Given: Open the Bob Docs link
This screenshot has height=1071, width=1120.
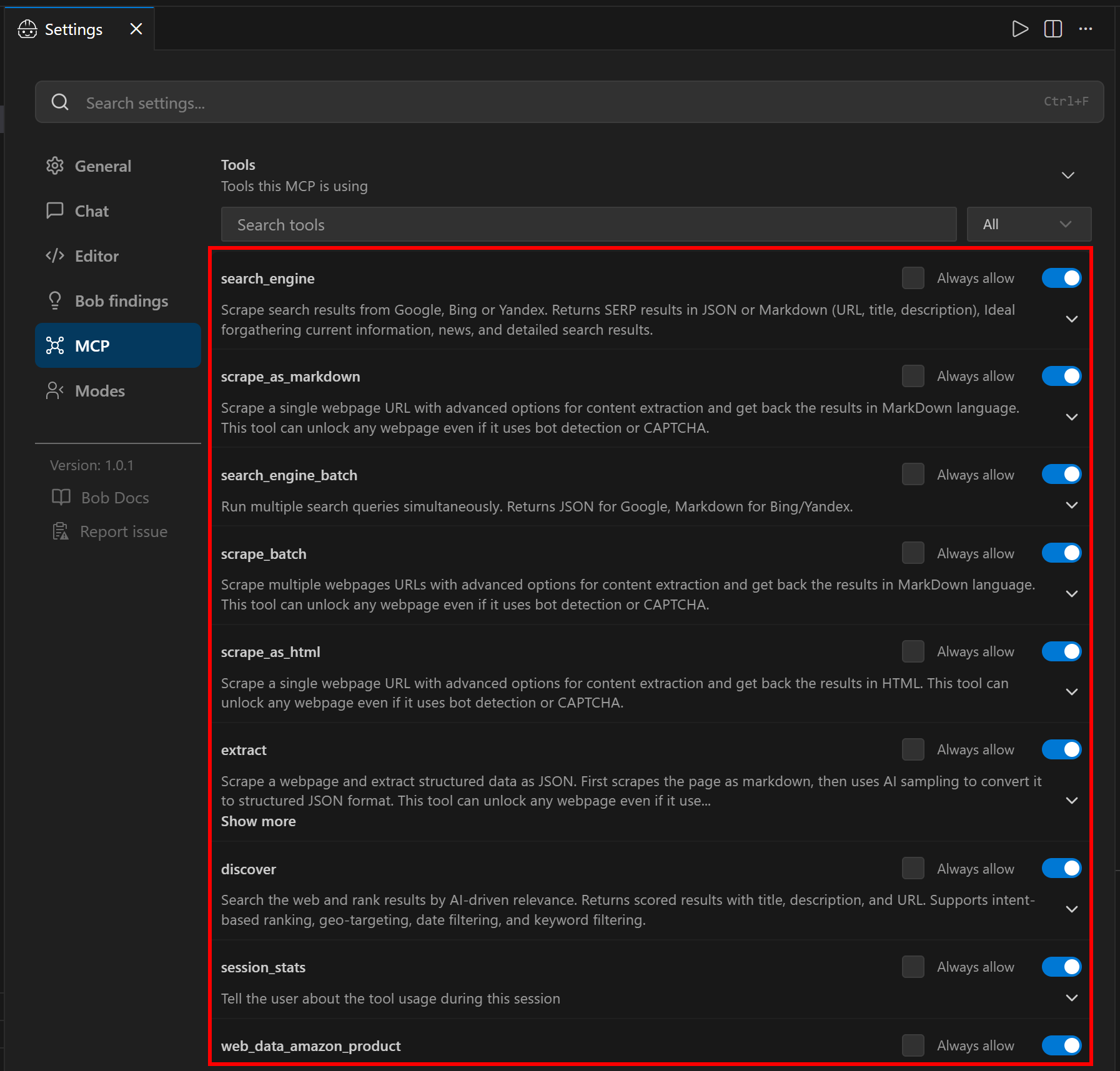Looking at the screenshot, I should pyautogui.click(x=100, y=497).
